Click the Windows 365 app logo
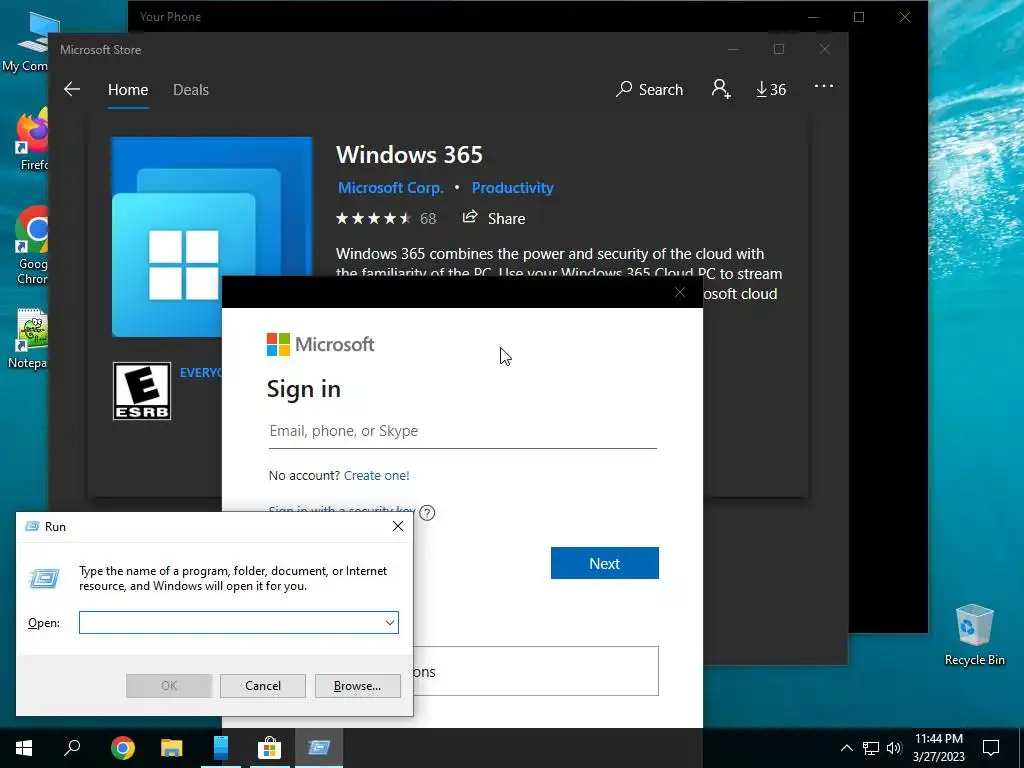Image resolution: width=1024 pixels, height=768 pixels. (212, 236)
